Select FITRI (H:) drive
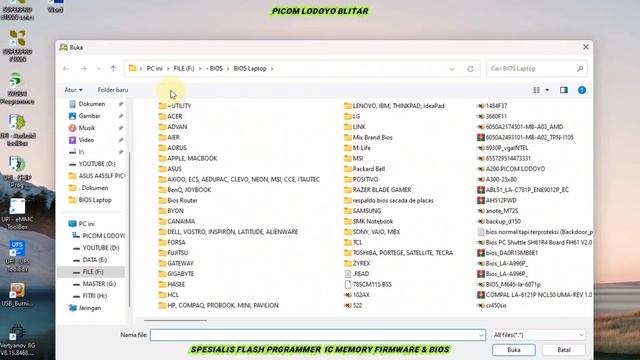640x360 pixels. point(94,296)
